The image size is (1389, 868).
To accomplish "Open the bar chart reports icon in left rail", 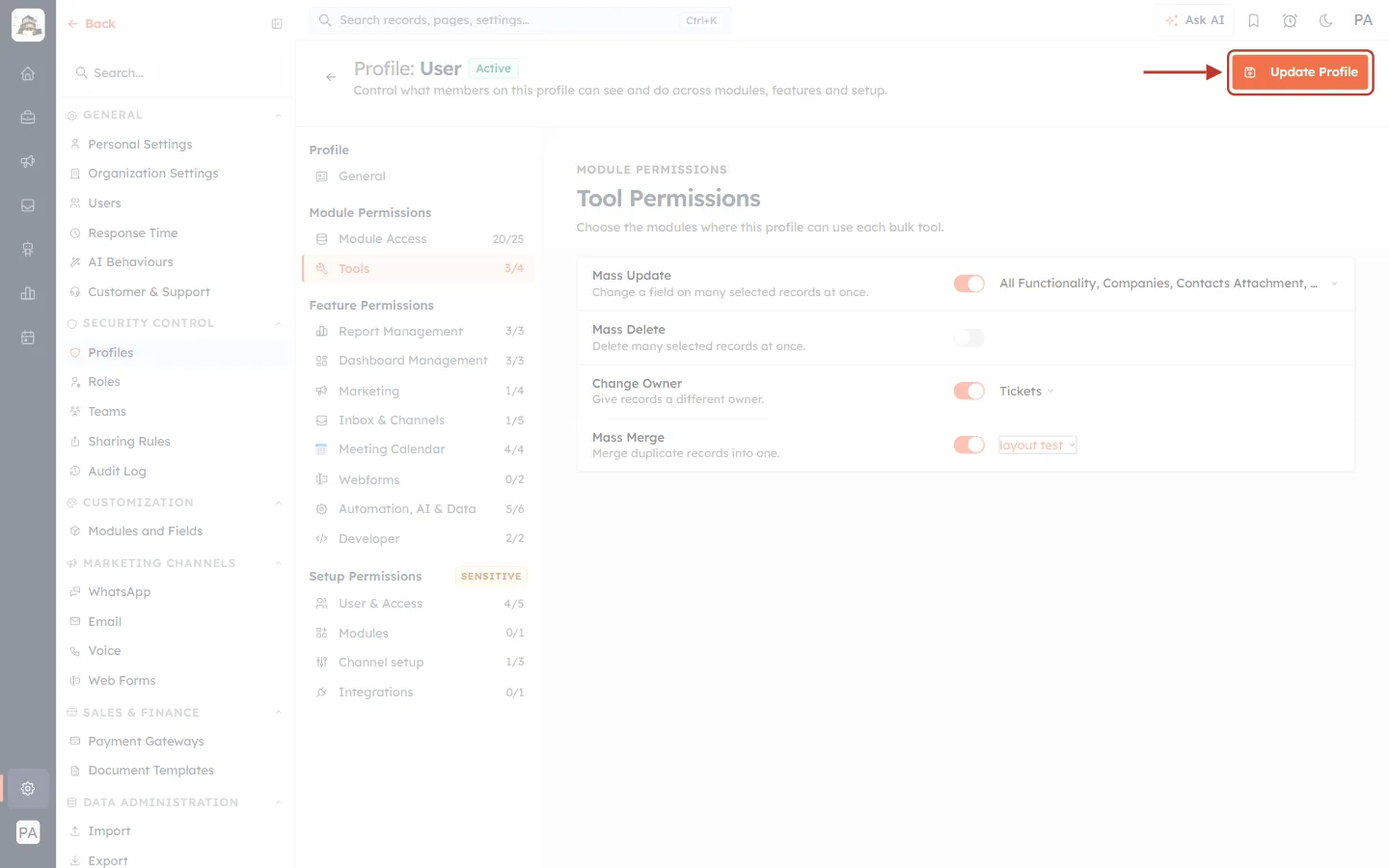I will 28,293.
